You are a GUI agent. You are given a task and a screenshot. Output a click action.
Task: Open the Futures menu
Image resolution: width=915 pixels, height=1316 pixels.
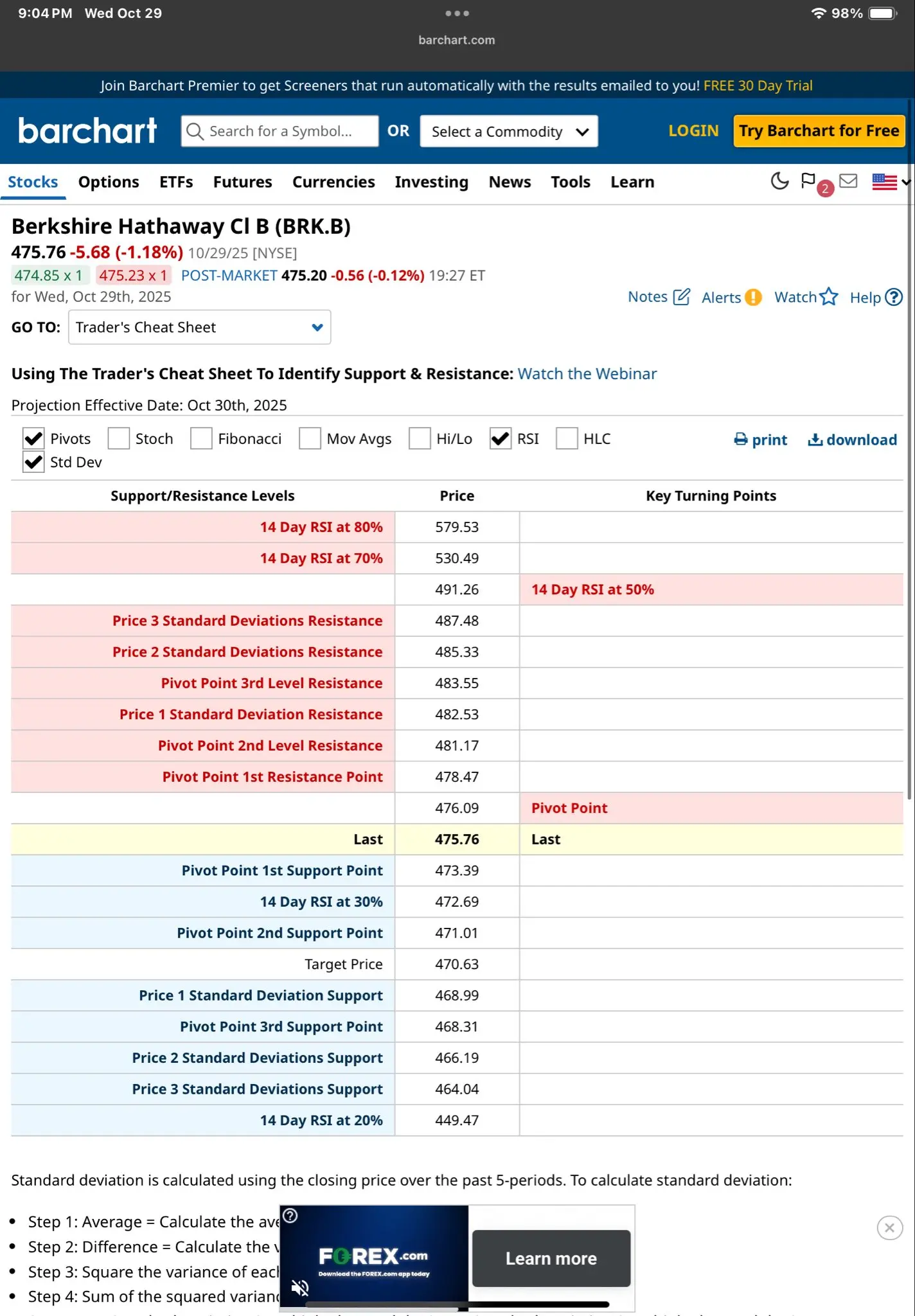pyautogui.click(x=243, y=182)
